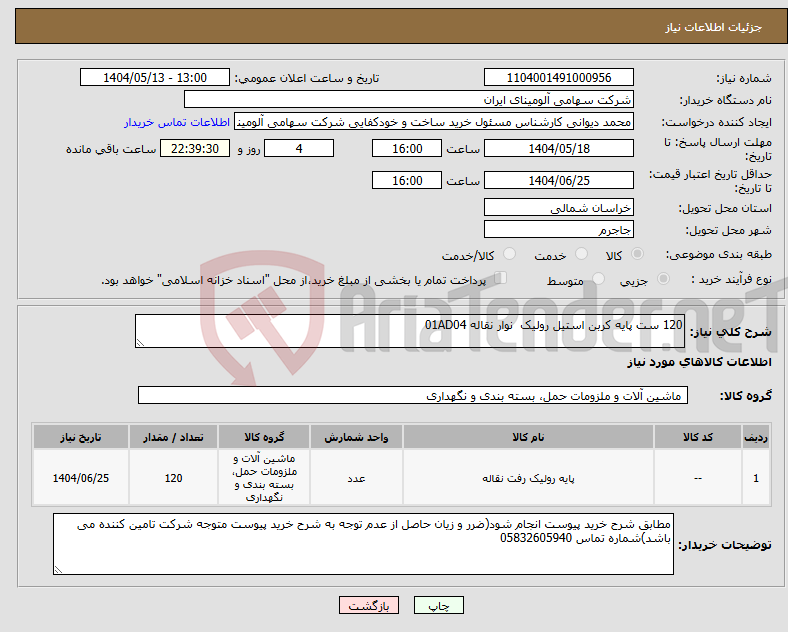
Task: Click the اطلاعات کالاهای مورد نیاز heading
Action: [x=699, y=362]
